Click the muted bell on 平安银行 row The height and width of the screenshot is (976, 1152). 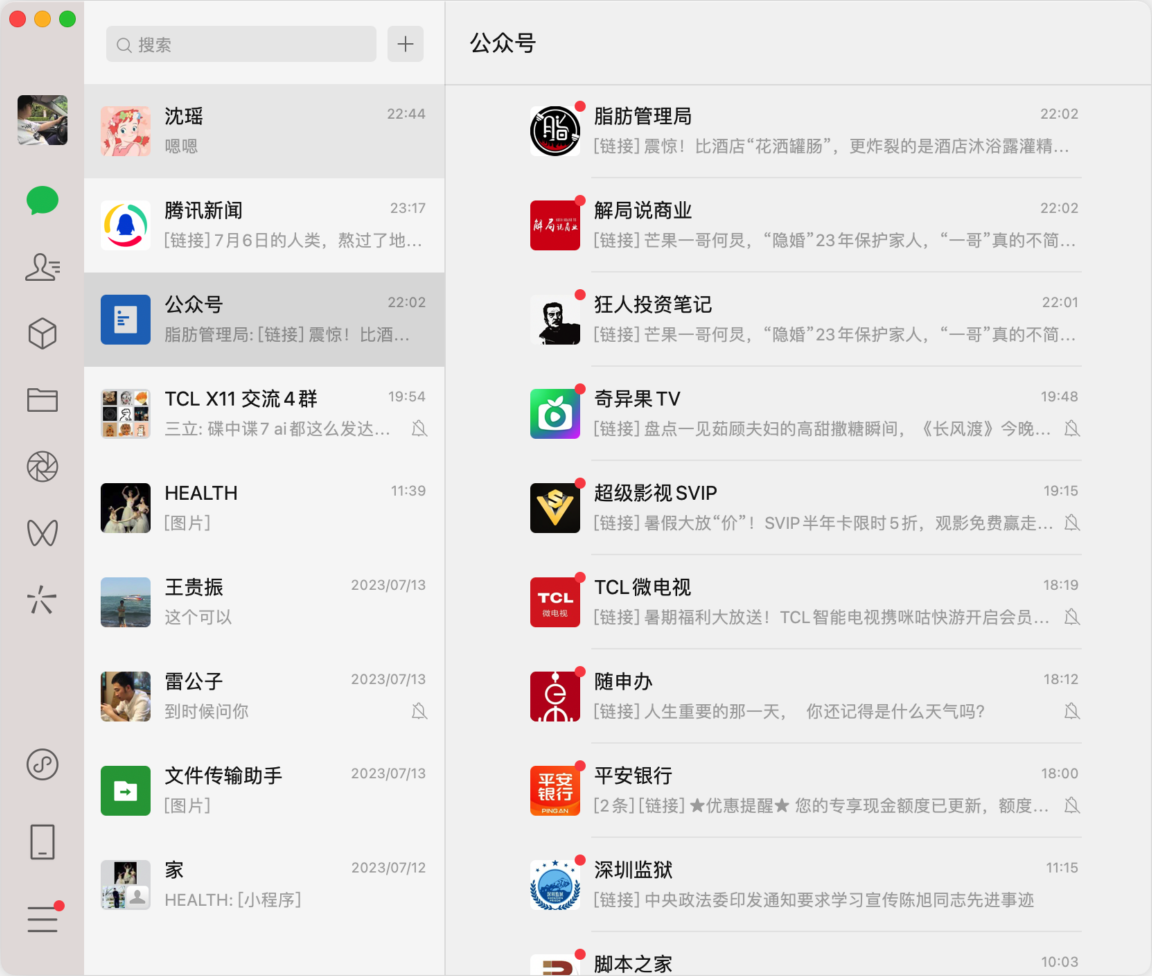(1072, 805)
